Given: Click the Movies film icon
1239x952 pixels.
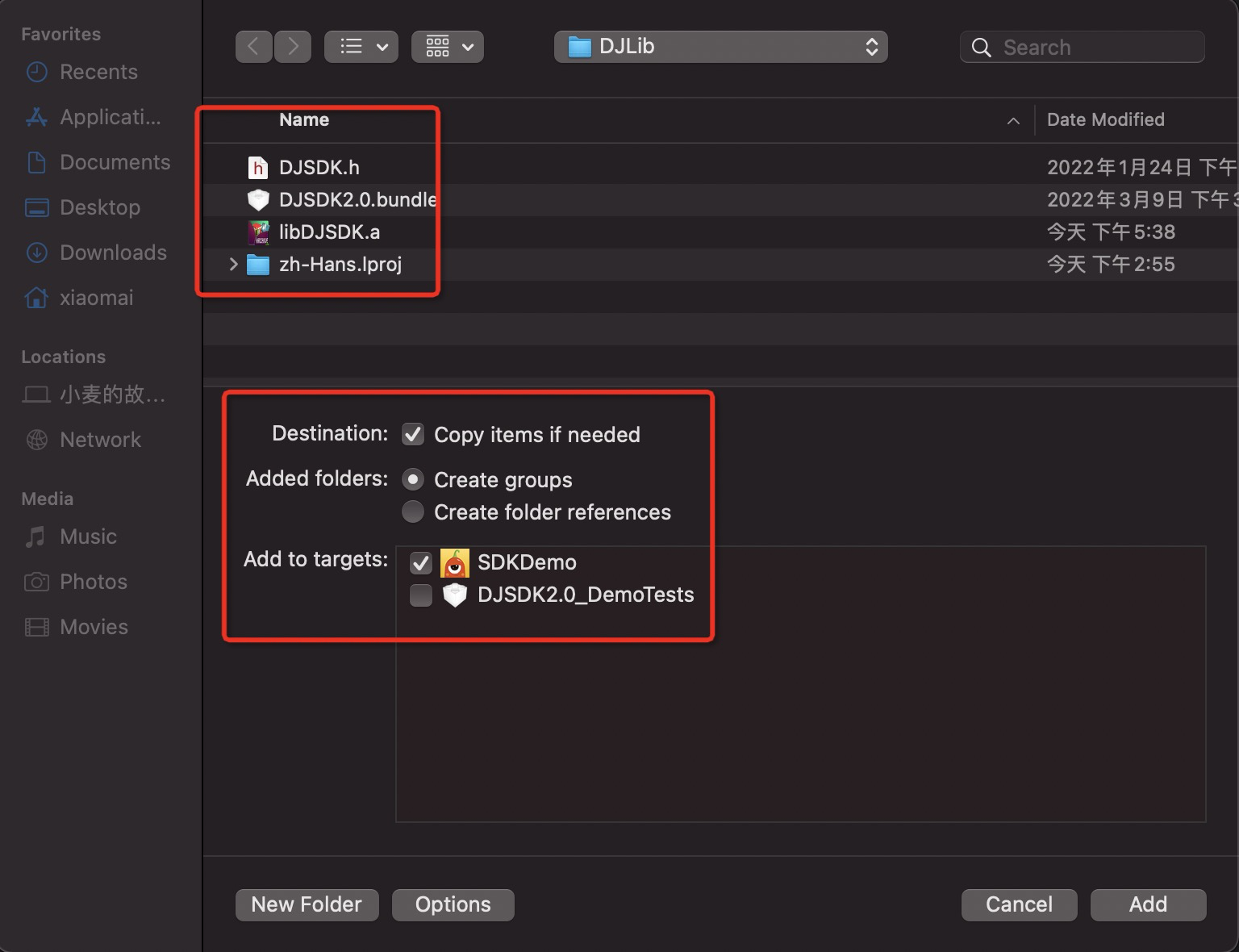Looking at the screenshot, I should 37,627.
